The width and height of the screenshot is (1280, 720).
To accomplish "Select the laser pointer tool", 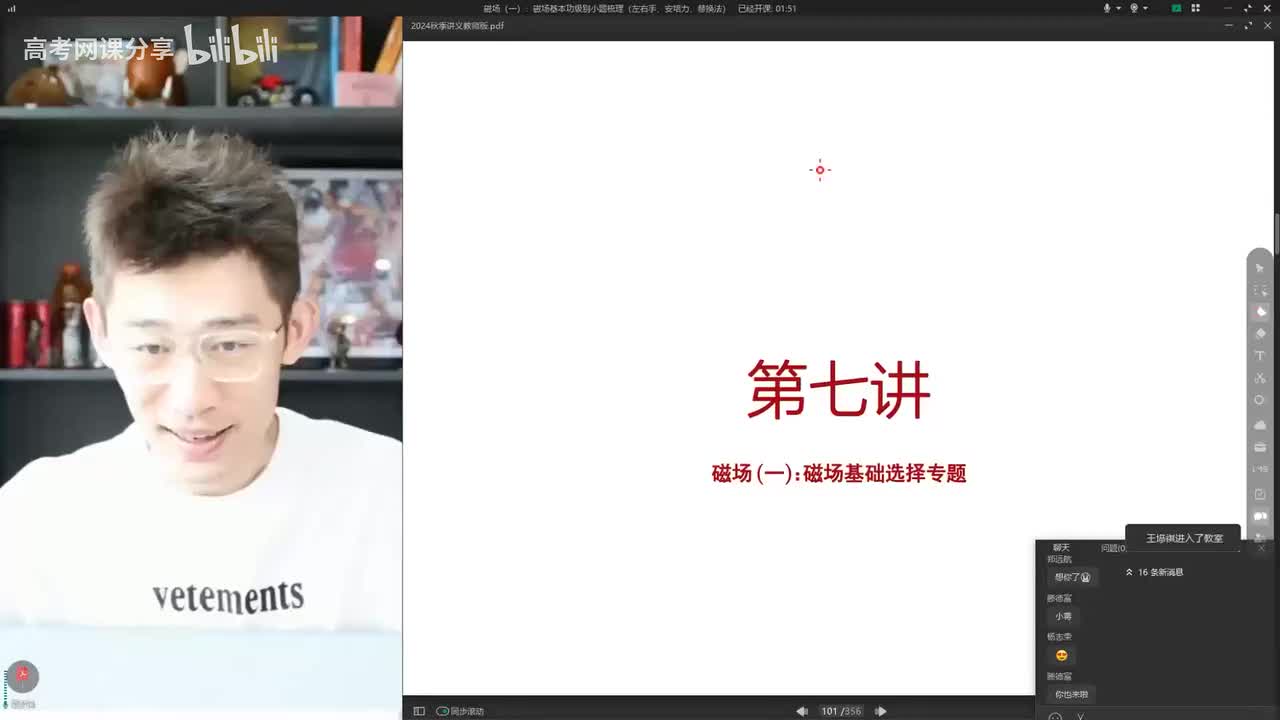I will pos(1260,290).
